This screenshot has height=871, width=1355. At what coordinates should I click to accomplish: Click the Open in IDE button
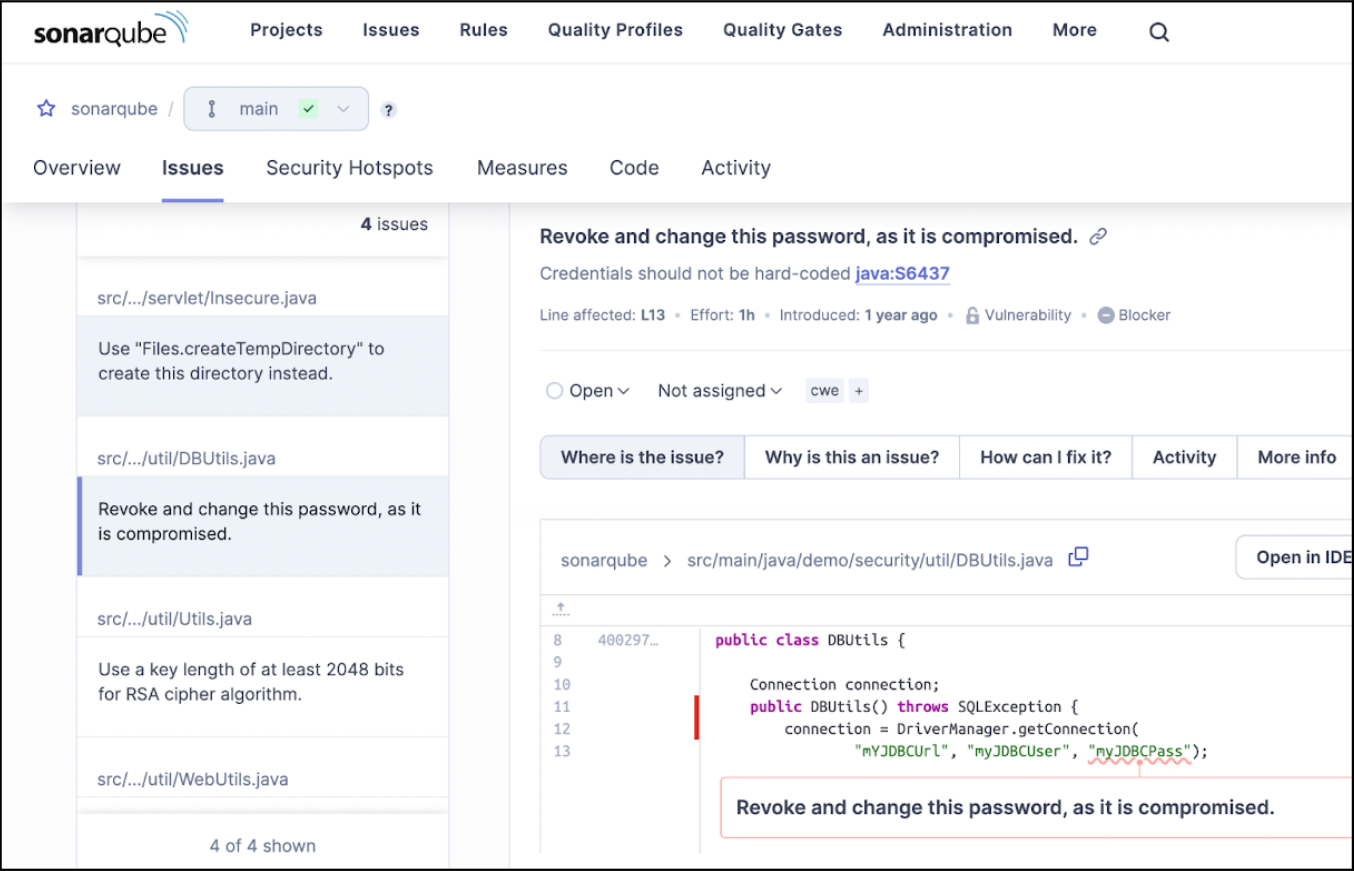click(x=1303, y=556)
